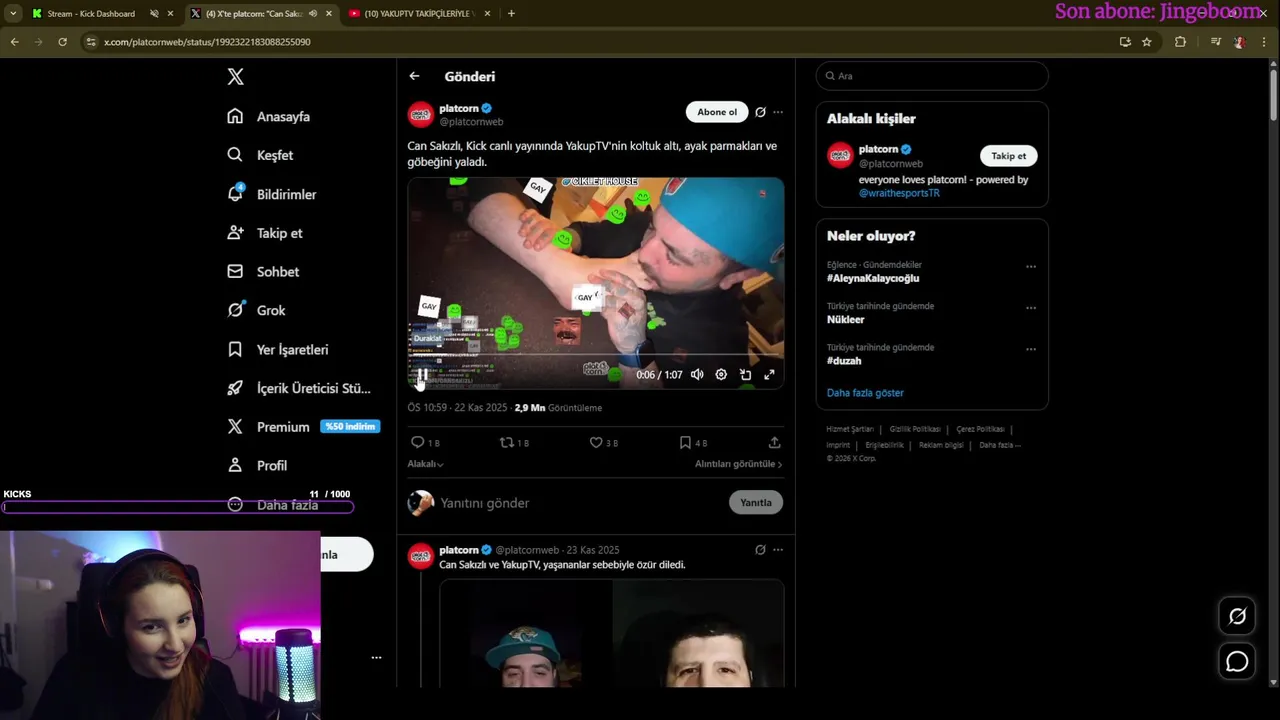
Task: Open the @wraithesportsTR link
Action: point(899,193)
